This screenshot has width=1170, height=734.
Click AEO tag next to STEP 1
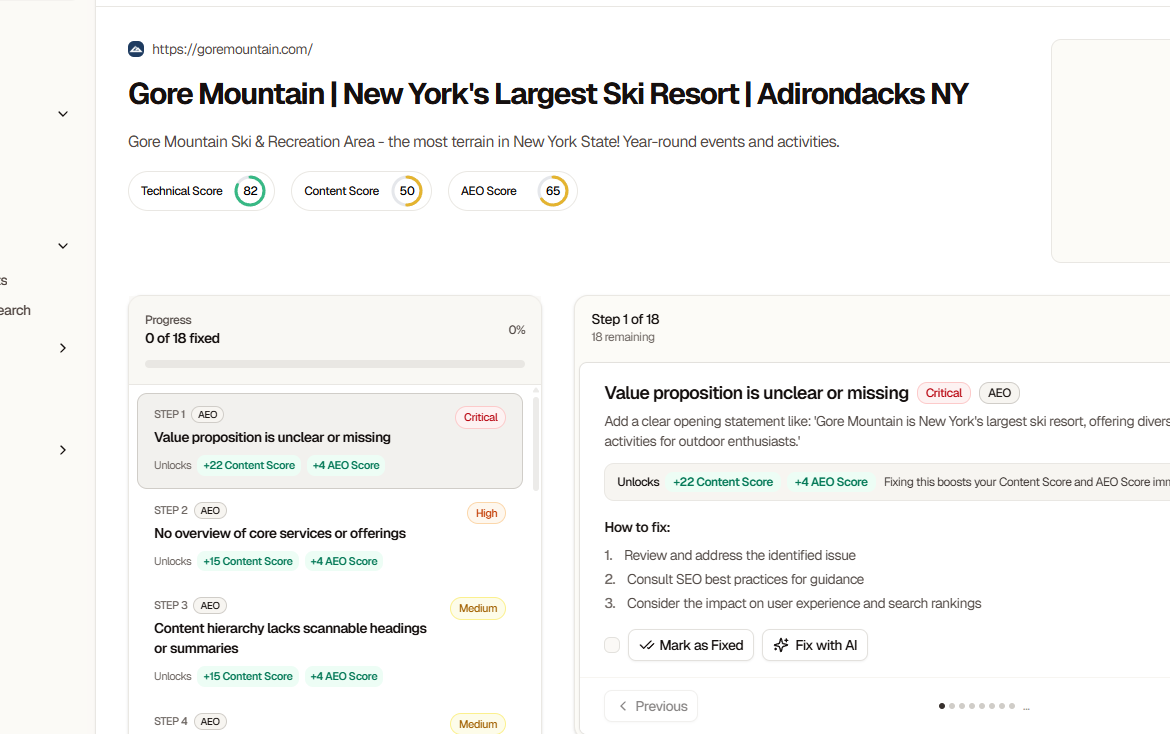coord(207,415)
